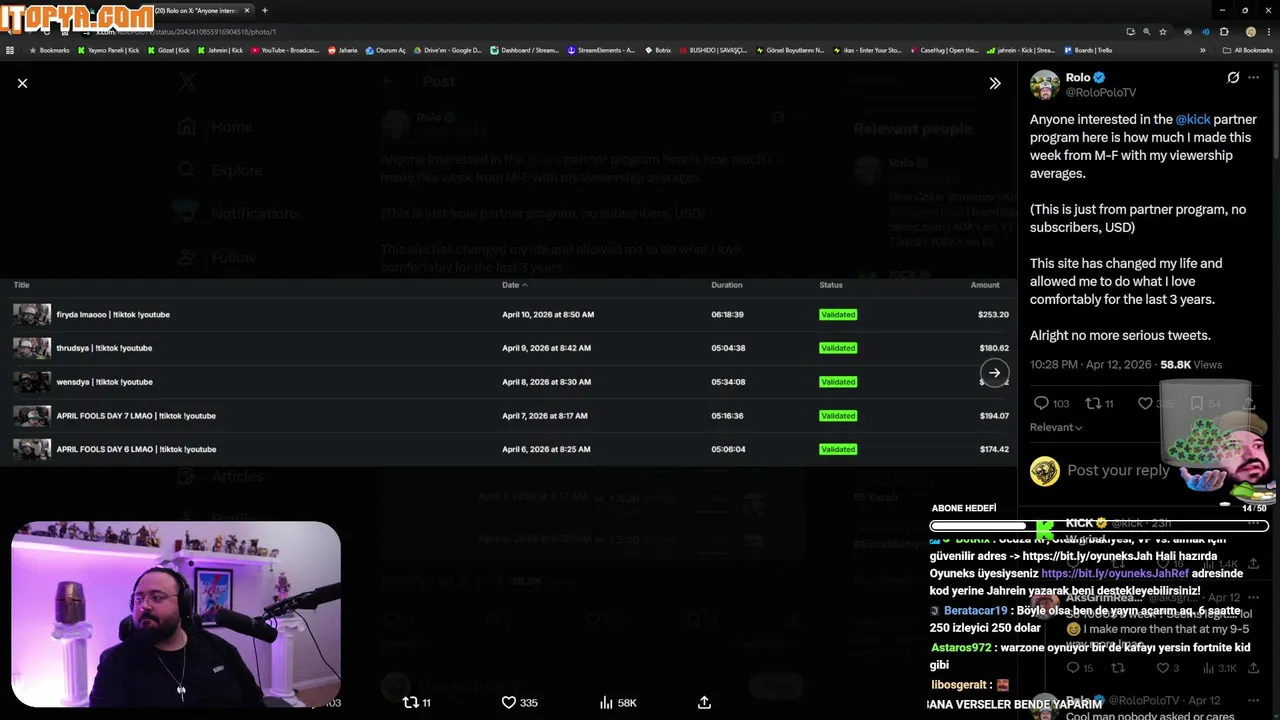Close the photo viewer with the X

(x=22, y=83)
